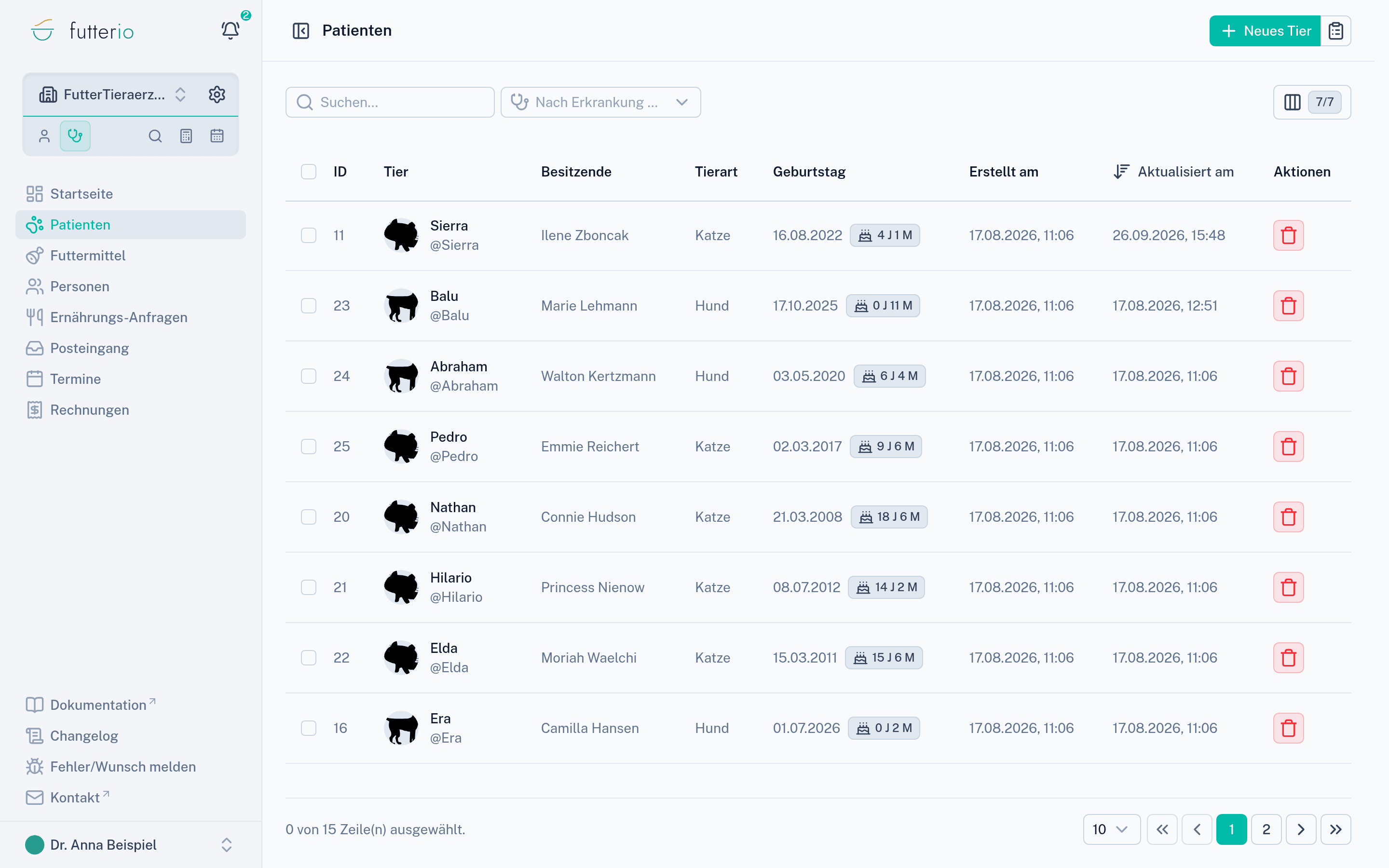1389x868 pixels.
Task: Delete patient Sierra with trash icon
Action: click(x=1288, y=235)
